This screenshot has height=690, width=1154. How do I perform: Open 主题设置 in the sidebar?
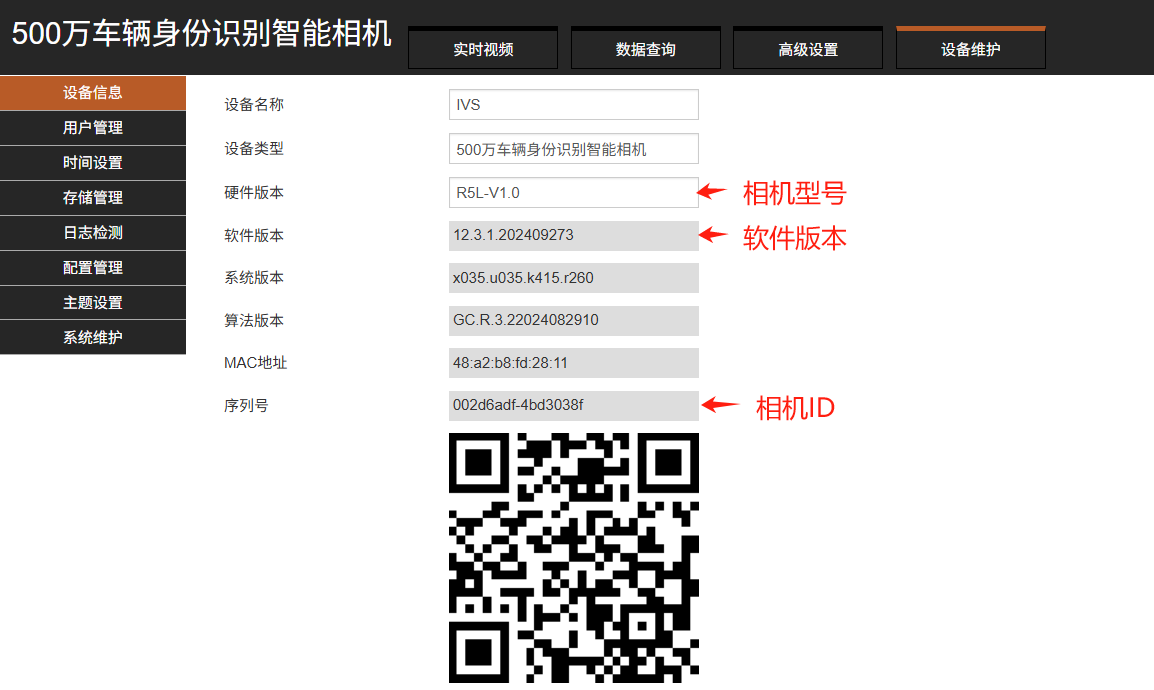point(93,302)
